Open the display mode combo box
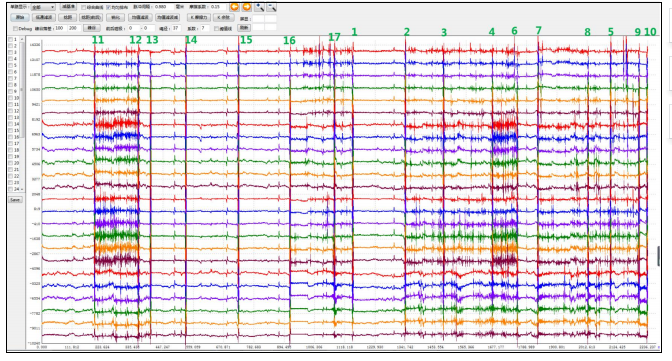The height and width of the screenshot is (361, 672). [x=43, y=7]
